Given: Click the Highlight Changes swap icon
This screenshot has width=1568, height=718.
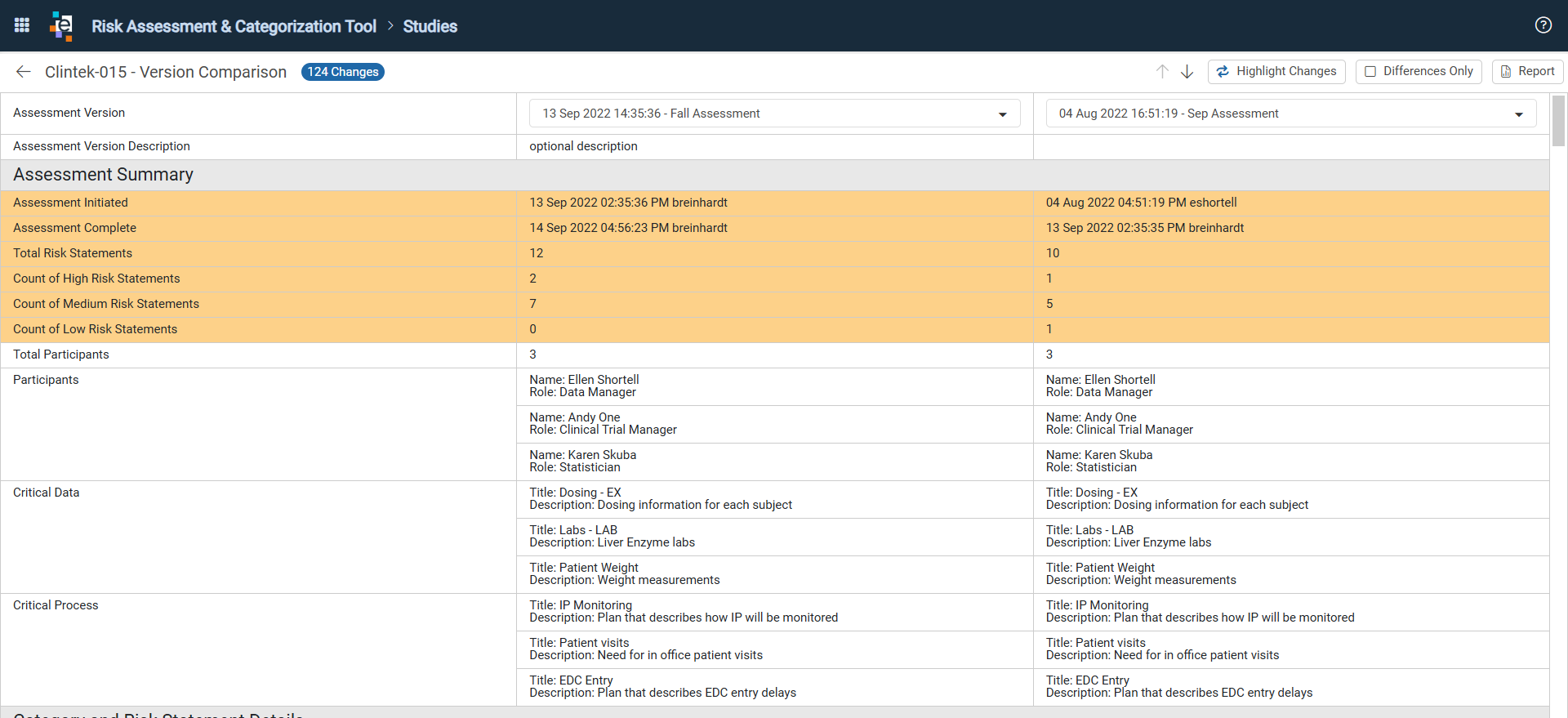Looking at the screenshot, I should (x=1223, y=72).
